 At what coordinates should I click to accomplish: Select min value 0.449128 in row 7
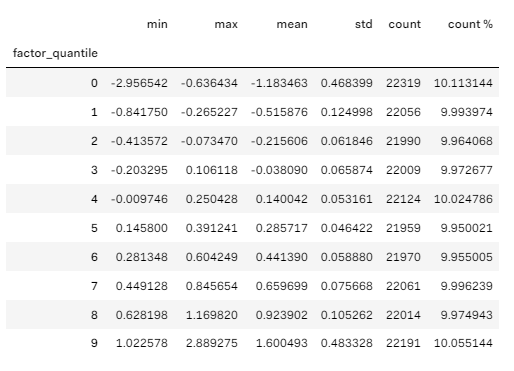(142, 286)
